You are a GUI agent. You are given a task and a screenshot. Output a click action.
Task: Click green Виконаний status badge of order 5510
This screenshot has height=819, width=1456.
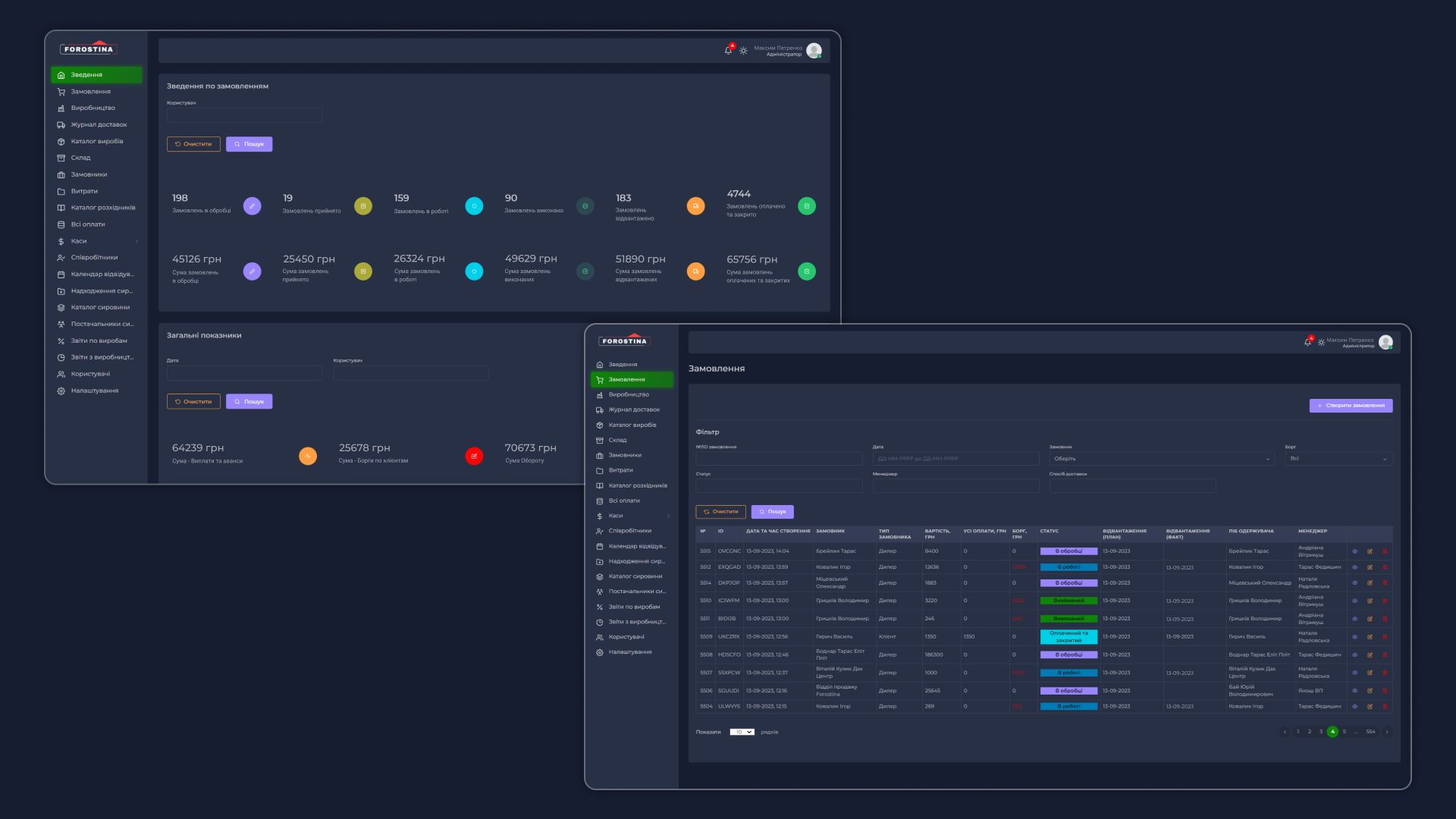pos(1068,601)
